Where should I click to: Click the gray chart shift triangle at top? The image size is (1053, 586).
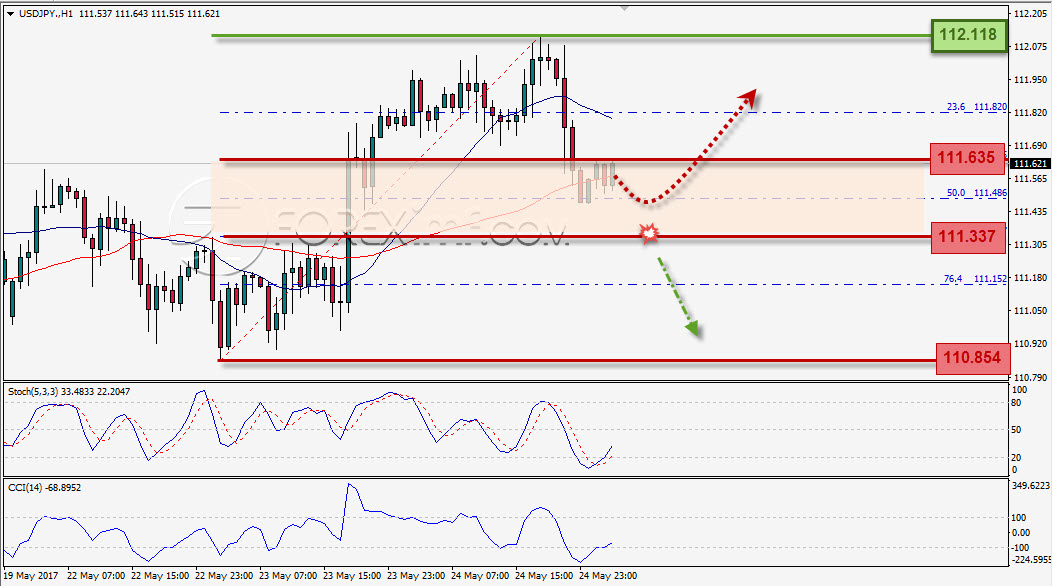[625, 8]
